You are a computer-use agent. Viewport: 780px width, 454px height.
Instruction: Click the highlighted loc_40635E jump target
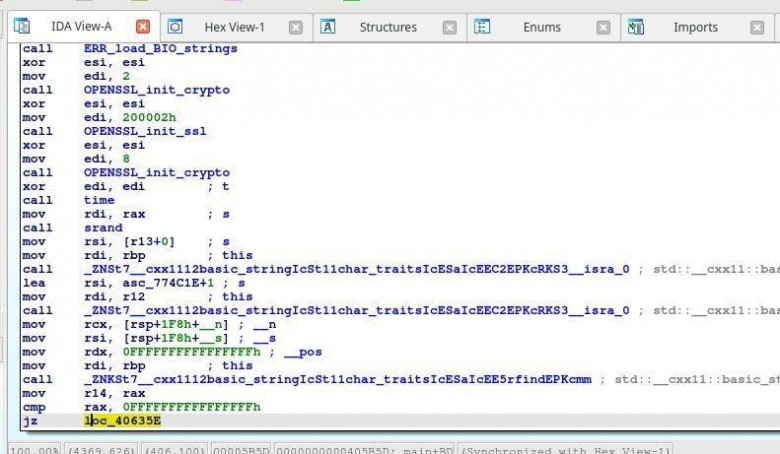pos(122,421)
